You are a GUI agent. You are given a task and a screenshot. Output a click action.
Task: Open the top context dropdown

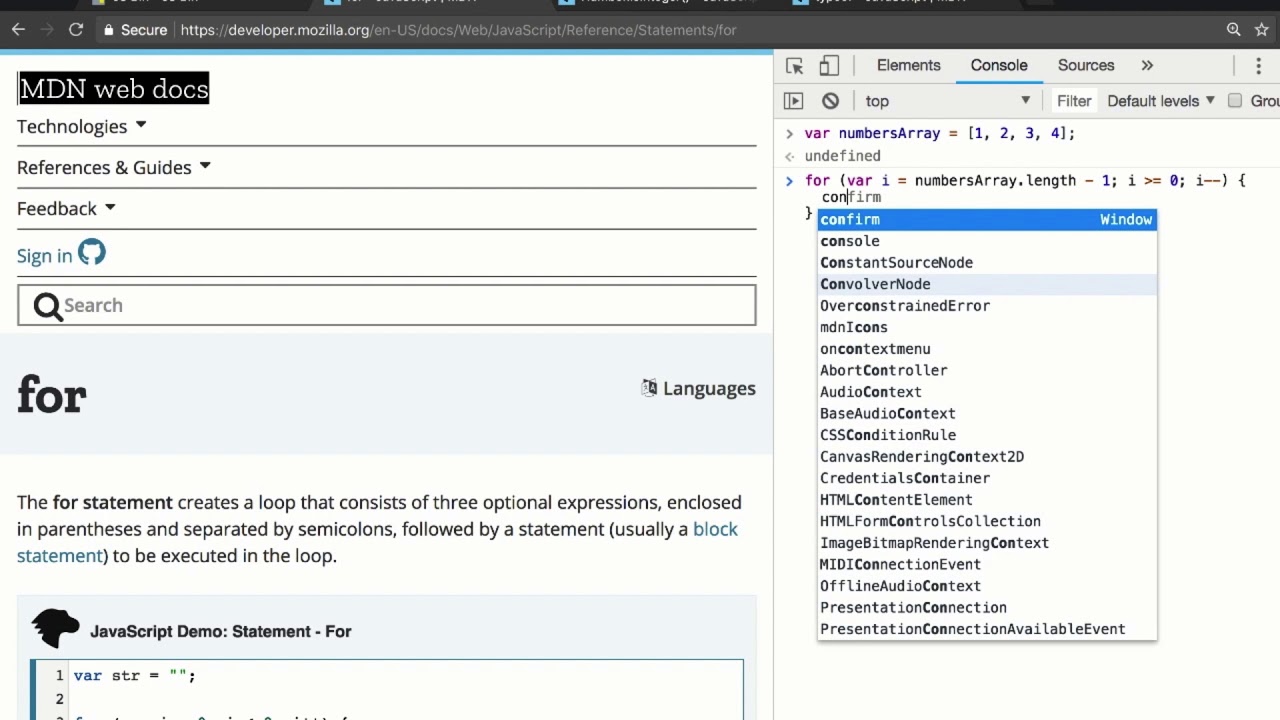click(x=946, y=101)
